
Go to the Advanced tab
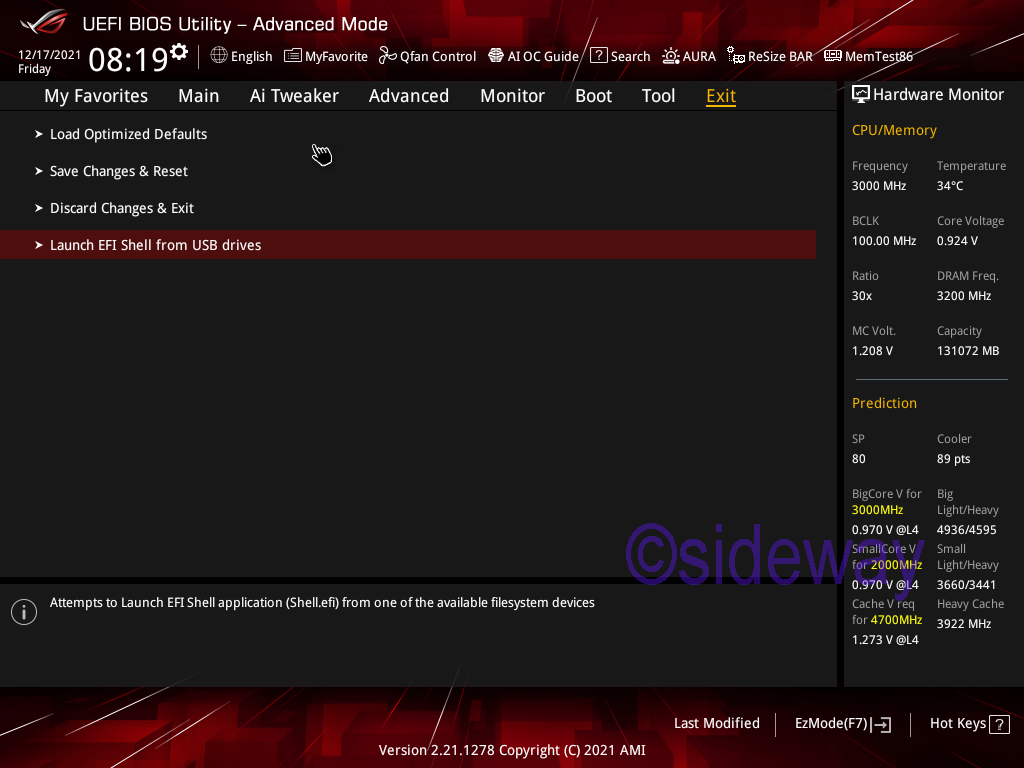pos(409,96)
